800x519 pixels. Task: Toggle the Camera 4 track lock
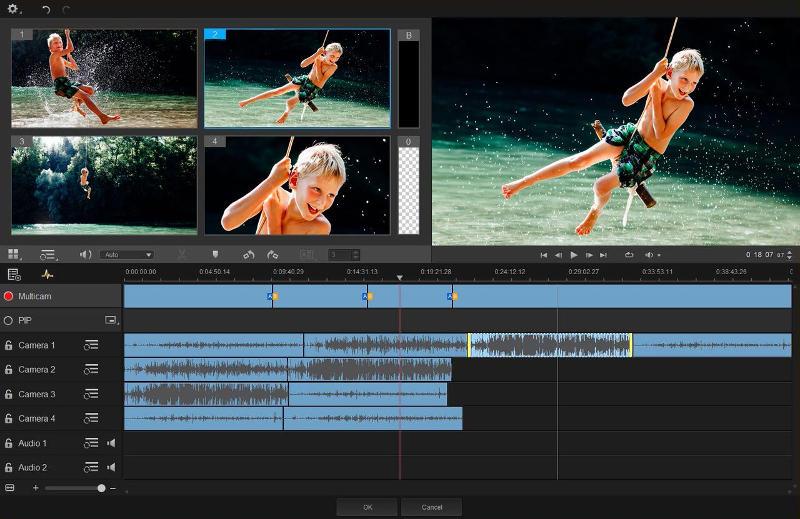click(9, 418)
